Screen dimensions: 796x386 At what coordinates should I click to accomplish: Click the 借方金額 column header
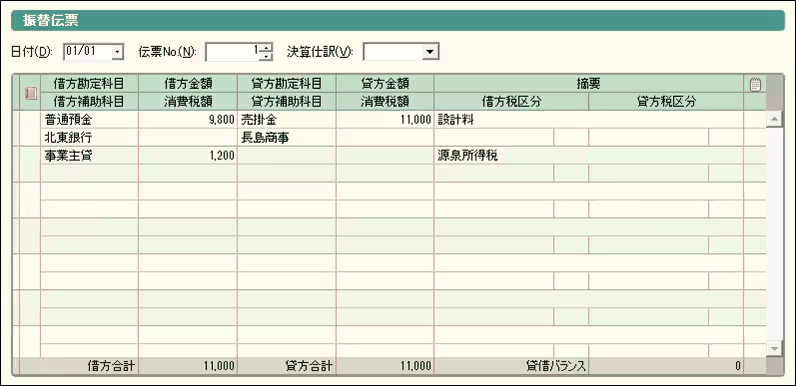point(188,84)
